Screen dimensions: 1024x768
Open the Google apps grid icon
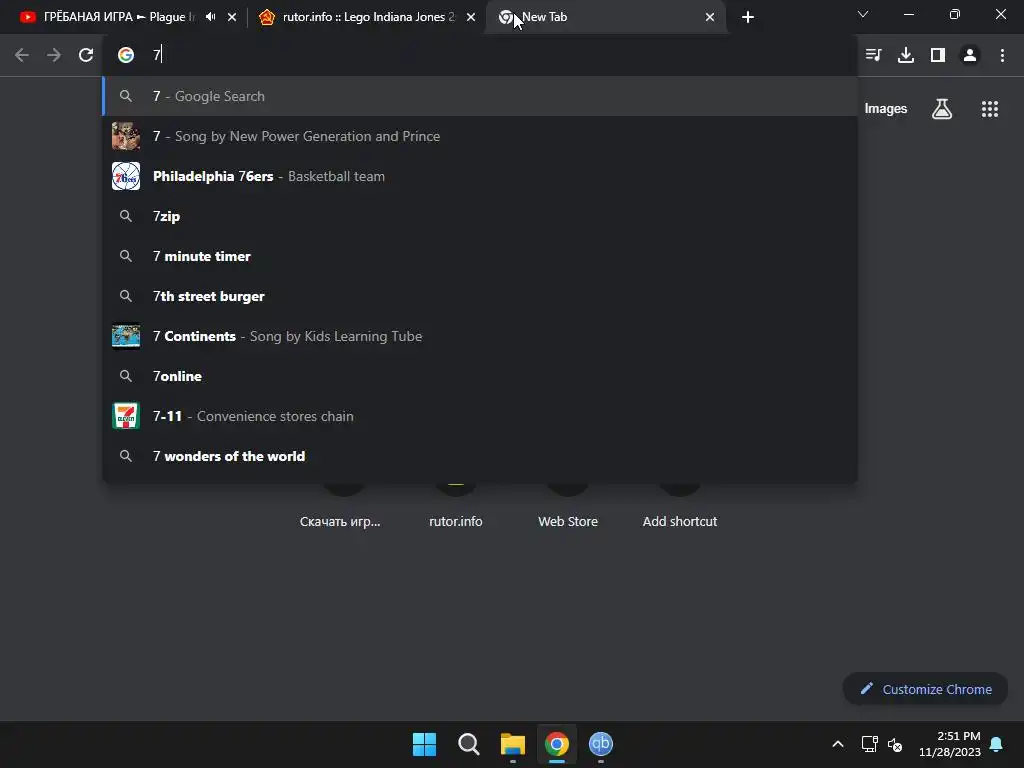pos(990,109)
